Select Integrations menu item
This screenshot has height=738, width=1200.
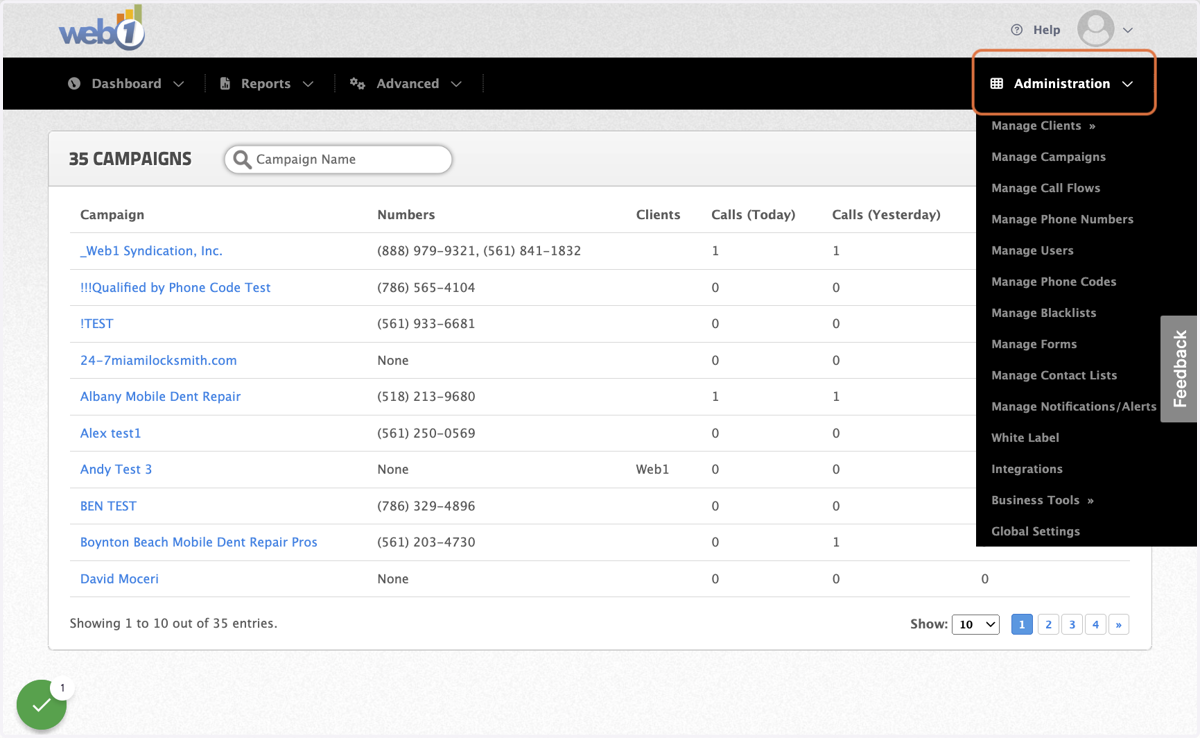(1027, 469)
